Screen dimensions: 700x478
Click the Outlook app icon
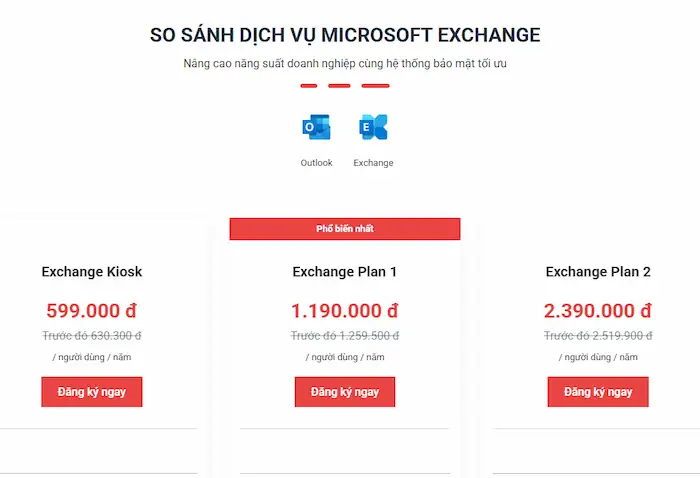tap(316, 127)
